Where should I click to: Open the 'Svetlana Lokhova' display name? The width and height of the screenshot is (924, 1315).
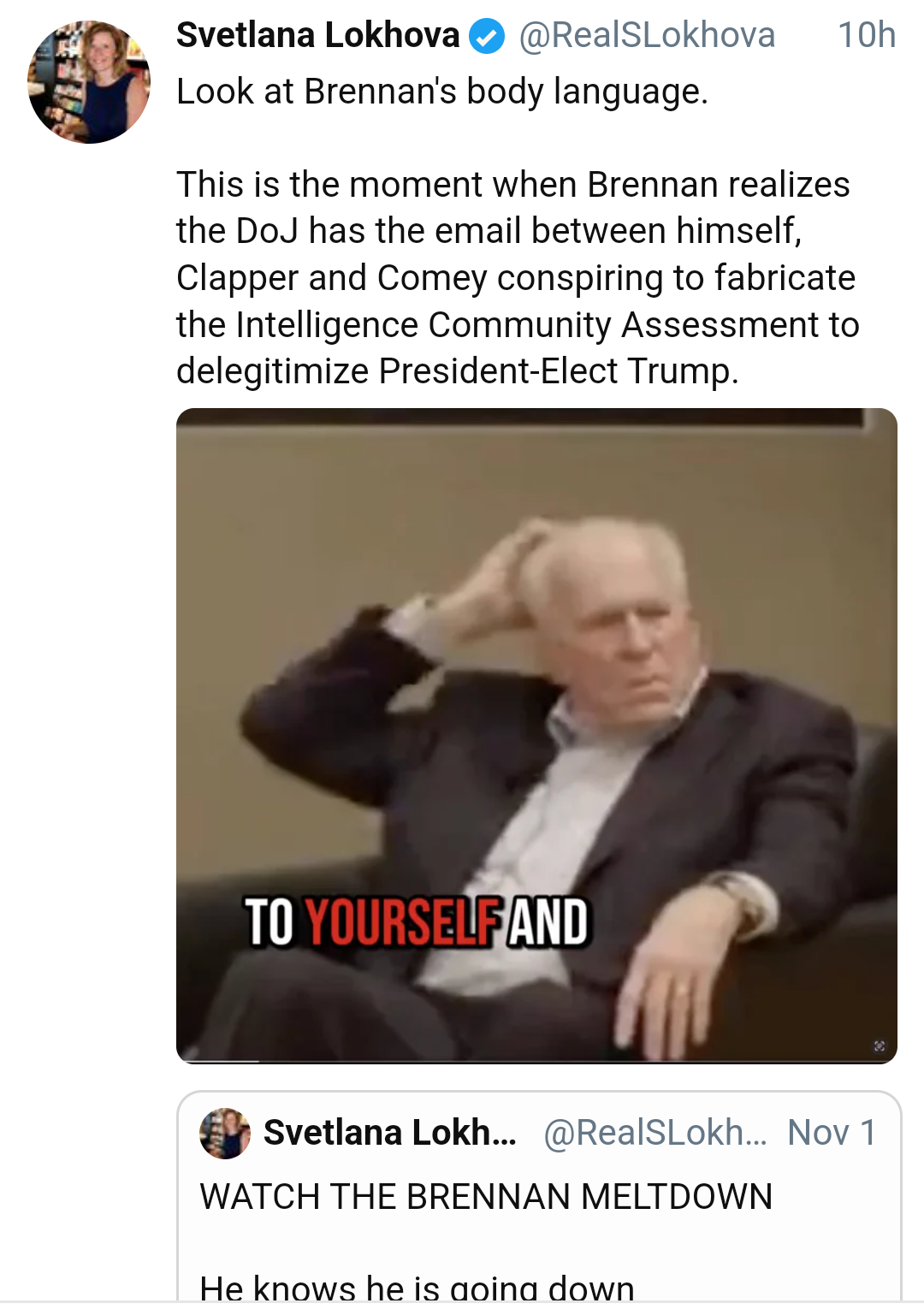pyautogui.click(x=317, y=36)
